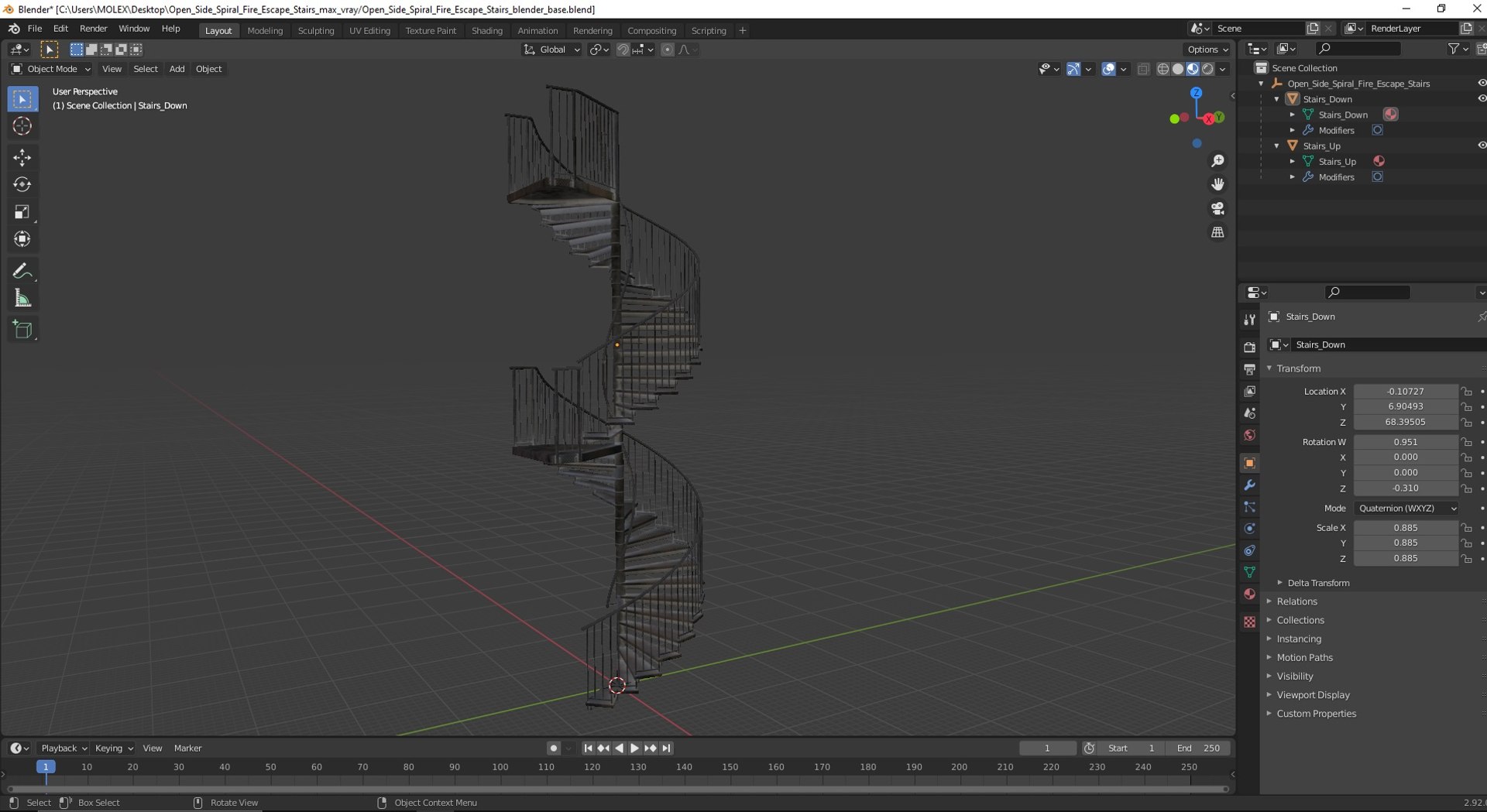Switch orthographic perspective grid icon
This screenshot has height=812, width=1487.
coord(1217,232)
